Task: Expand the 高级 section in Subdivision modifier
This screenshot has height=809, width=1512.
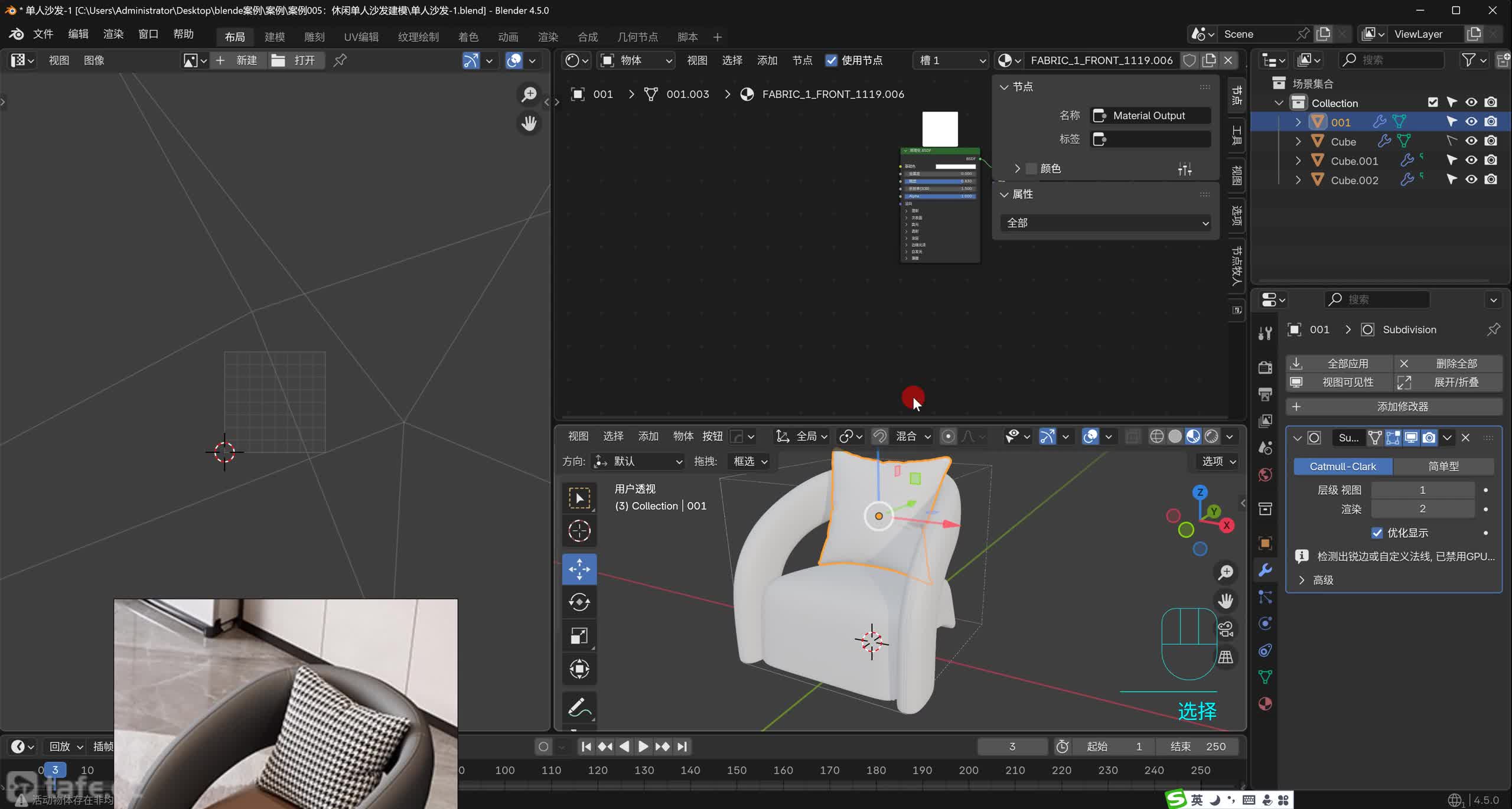Action: pos(1302,580)
